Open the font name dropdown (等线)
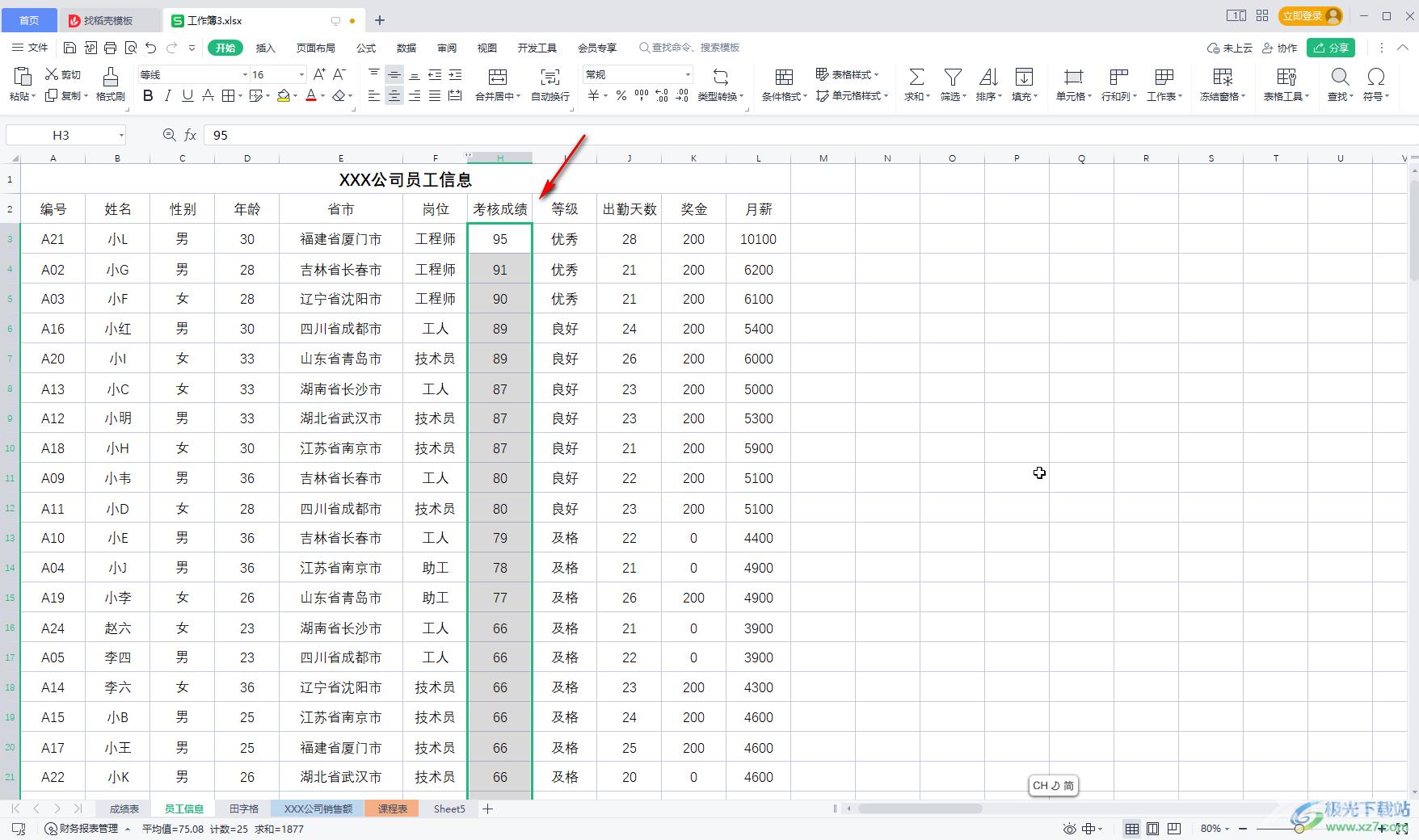 [x=245, y=74]
